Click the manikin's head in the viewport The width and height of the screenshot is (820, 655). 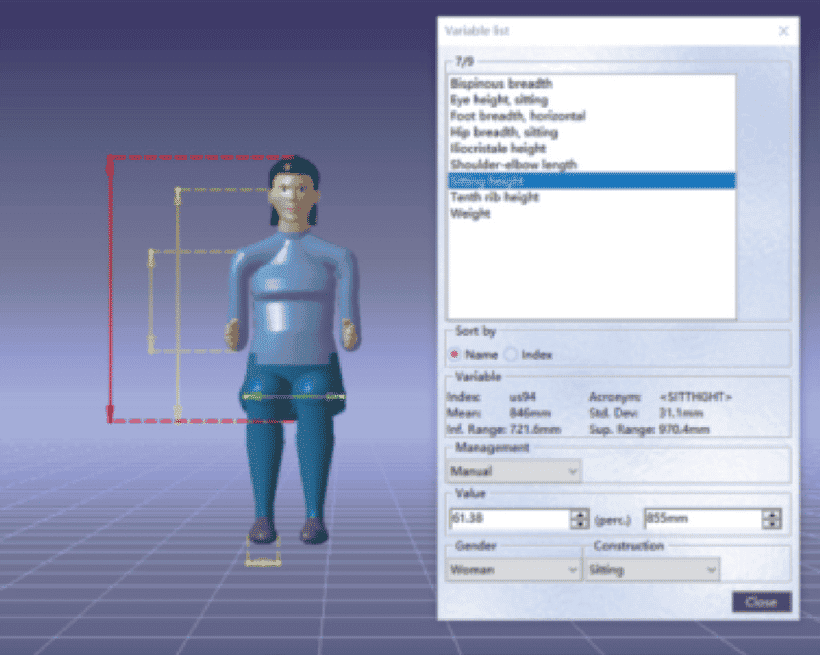(293, 192)
